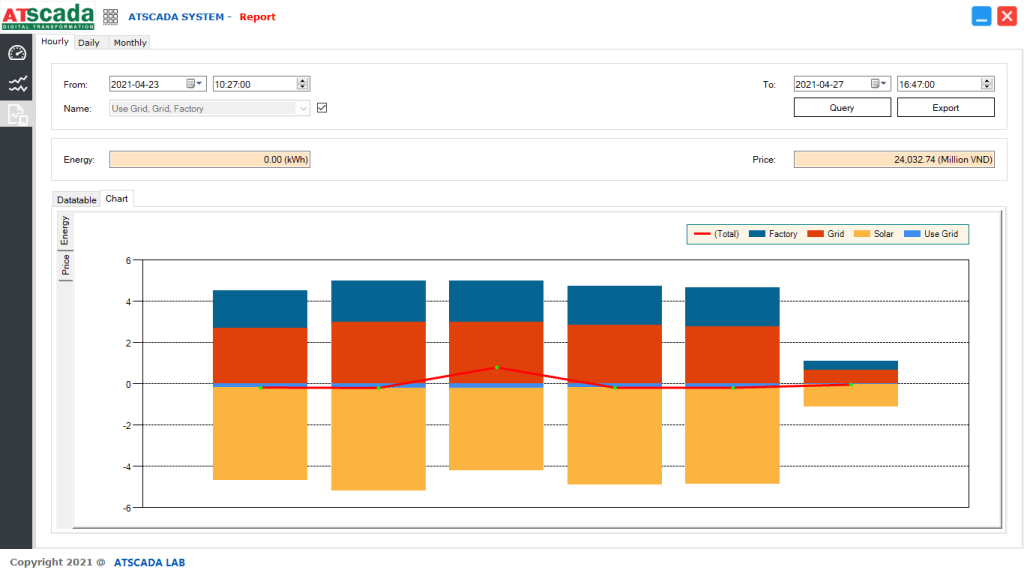Open the ATSCADA LAB link in the footer
The width and height of the screenshot is (1024, 576).
tap(148, 562)
